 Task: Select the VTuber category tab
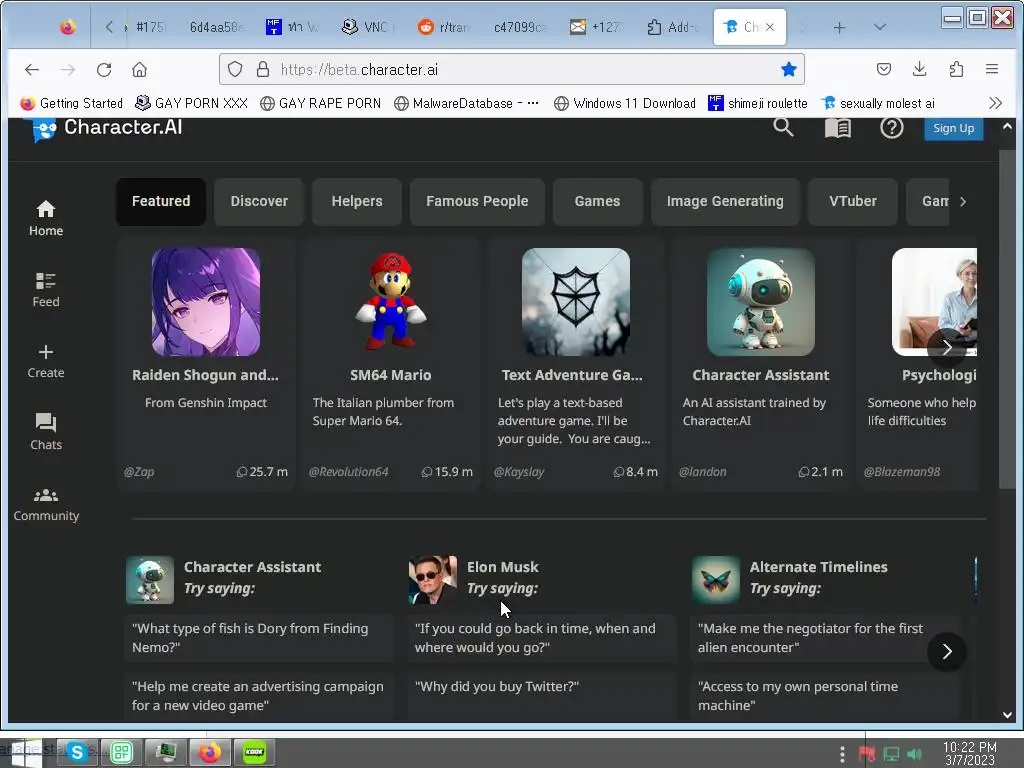pyautogui.click(x=853, y=202)
